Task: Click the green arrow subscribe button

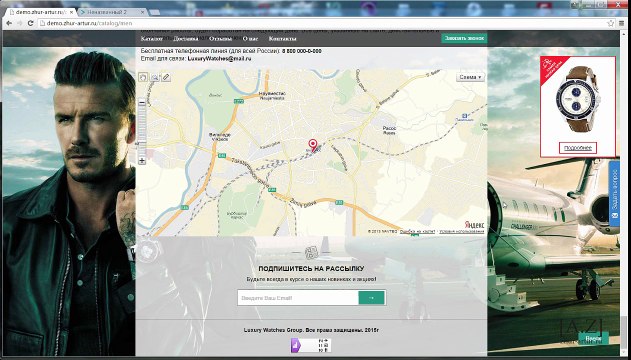Action: [371, 298]
